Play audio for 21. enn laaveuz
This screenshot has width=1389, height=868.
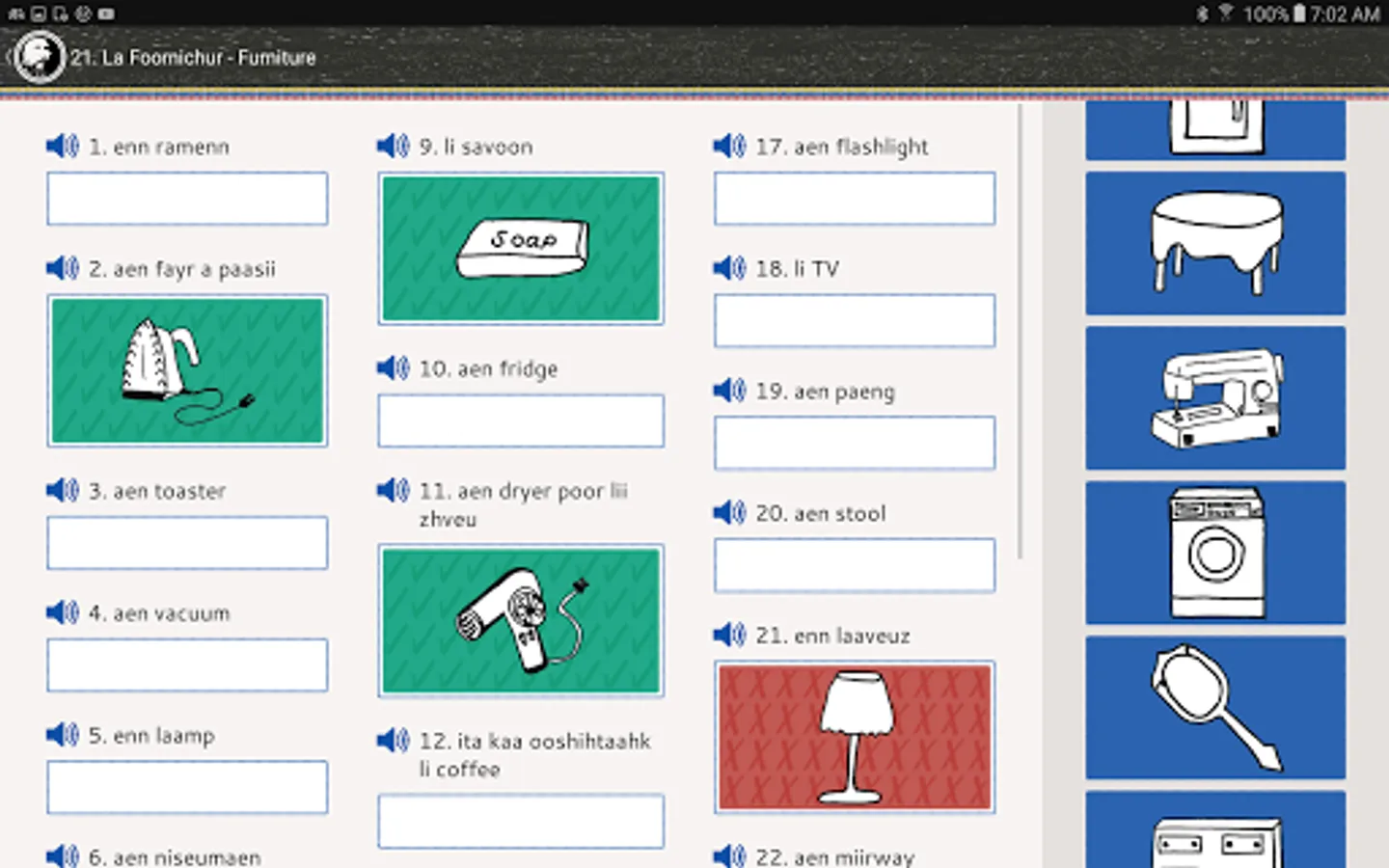(x=730, y=635)
